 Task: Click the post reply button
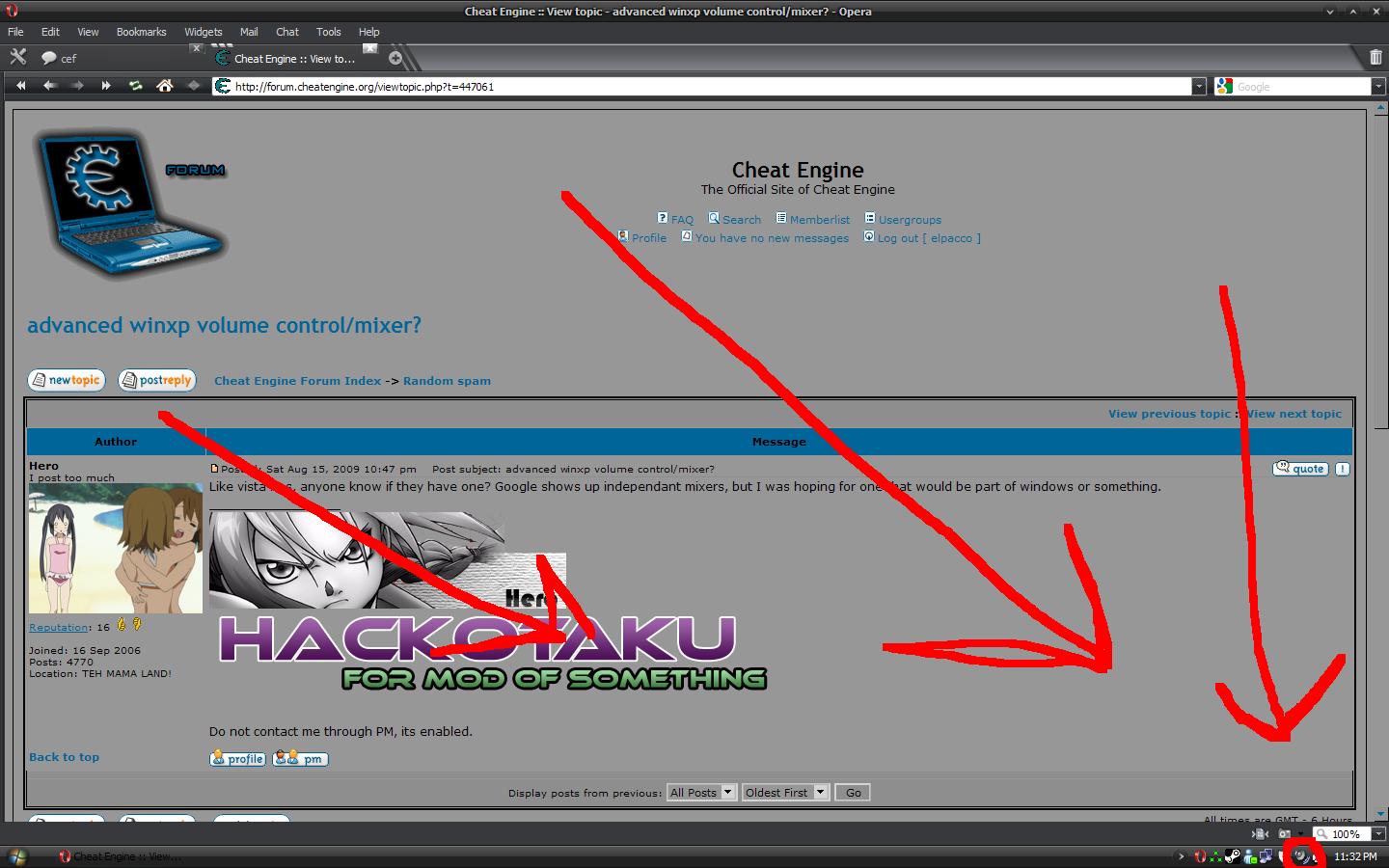(x=156, y=380)
